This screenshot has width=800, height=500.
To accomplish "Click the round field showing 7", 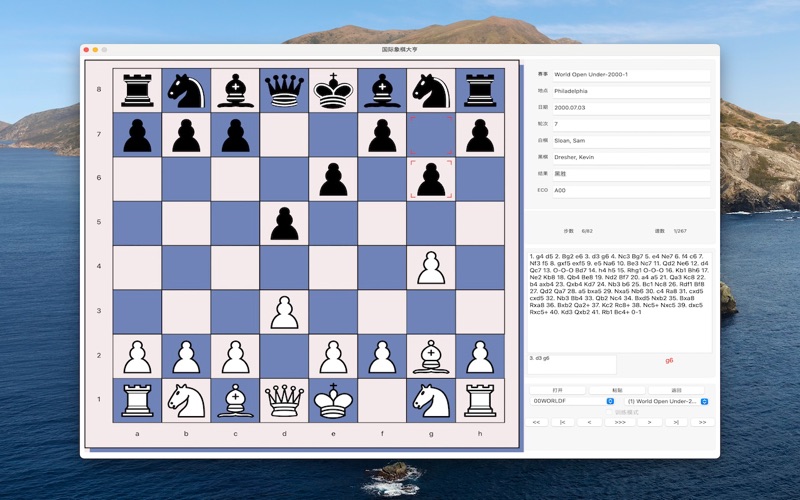I will coord(631,124).
